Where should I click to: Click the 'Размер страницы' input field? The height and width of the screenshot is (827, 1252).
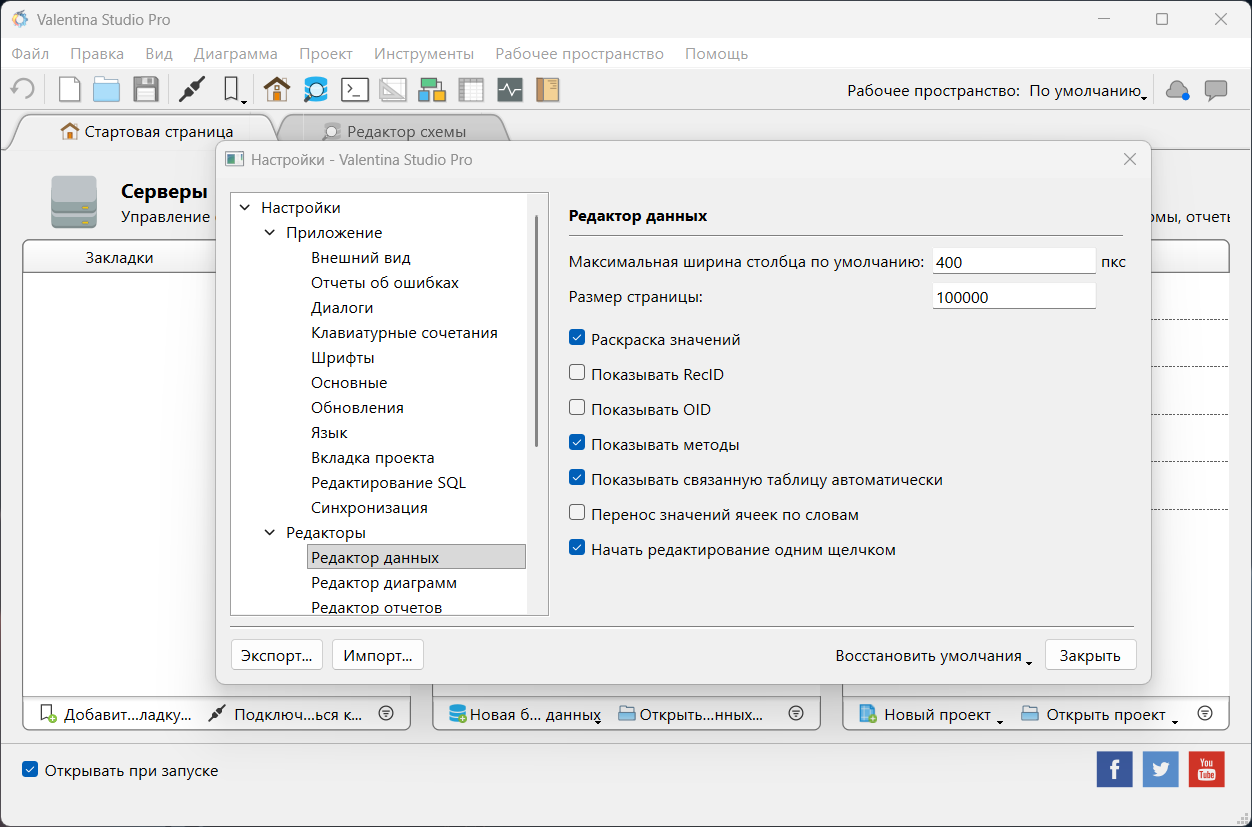[1013, 297]
